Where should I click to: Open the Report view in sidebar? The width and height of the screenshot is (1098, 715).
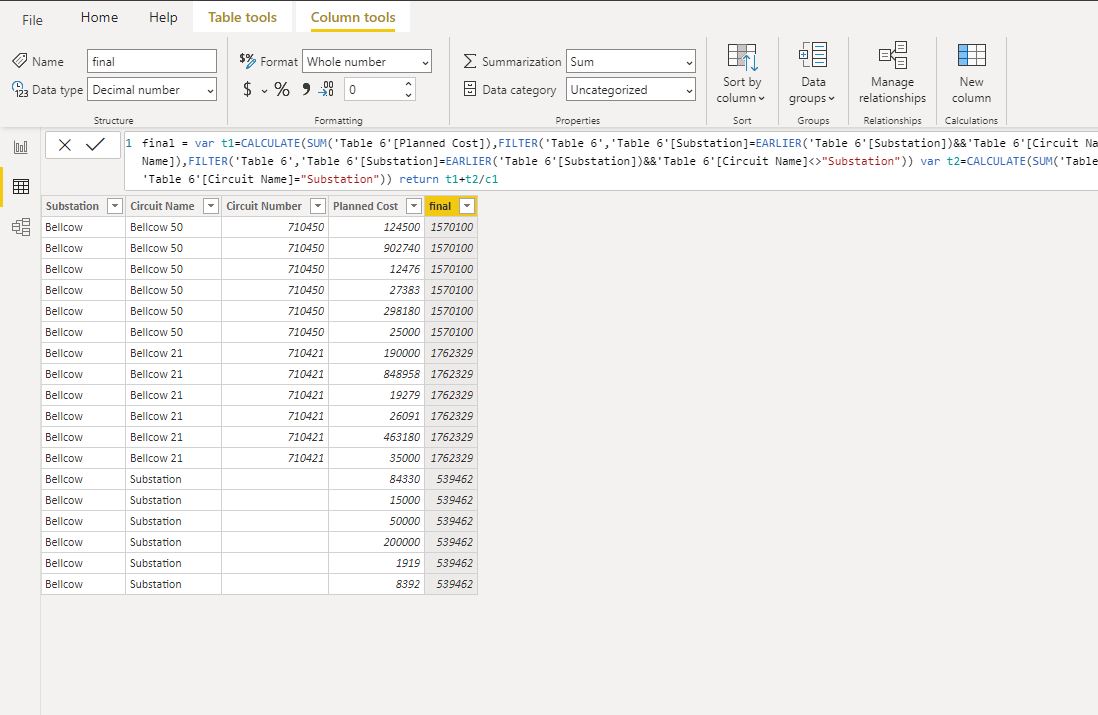pyautogui.click(x=21, y=146)
